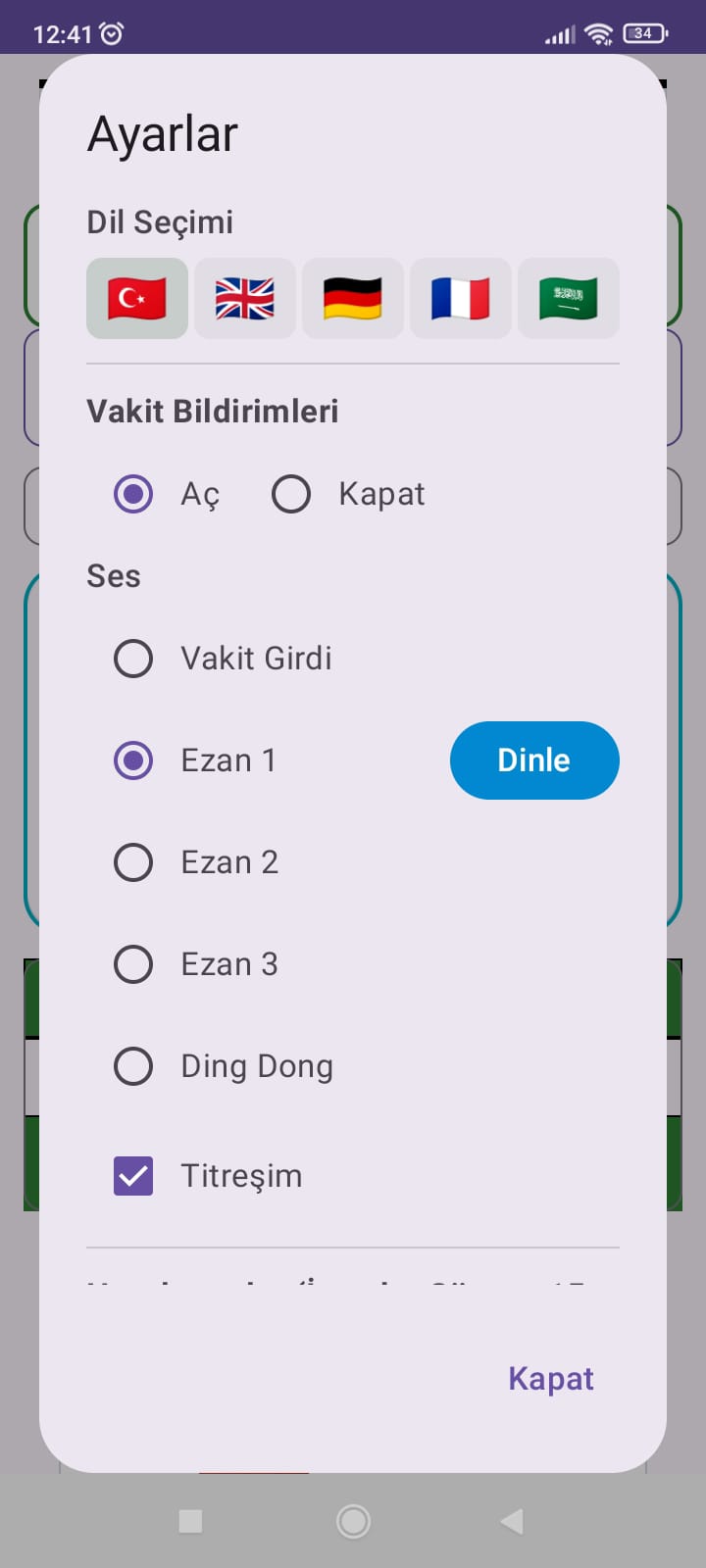The image size is (706, 1568).
Task: Enable Aç for Vakit Bildirimleri
Action: (x=133, y=494)
